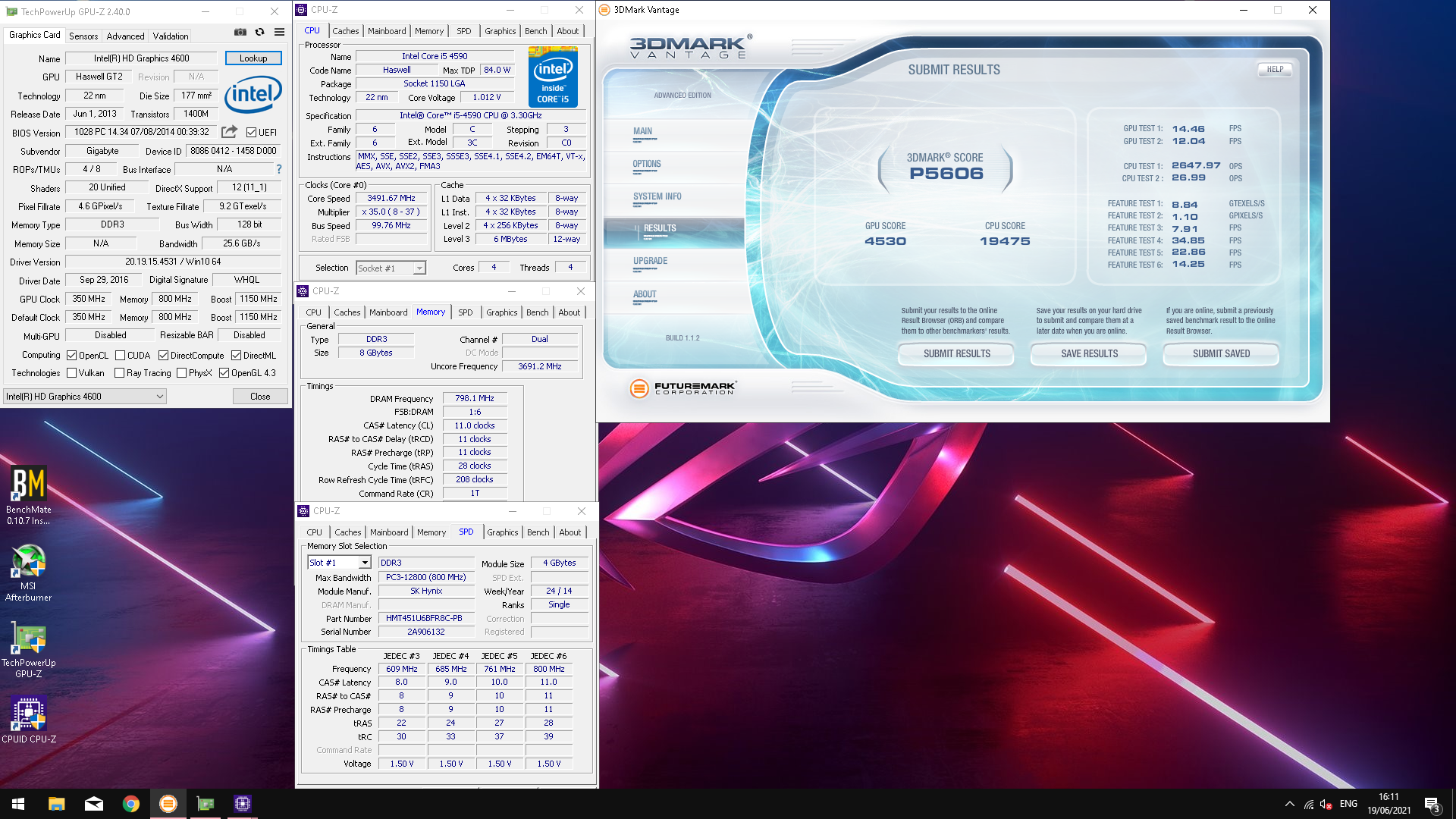Click the Futuremark logo icon

[639, 388]
